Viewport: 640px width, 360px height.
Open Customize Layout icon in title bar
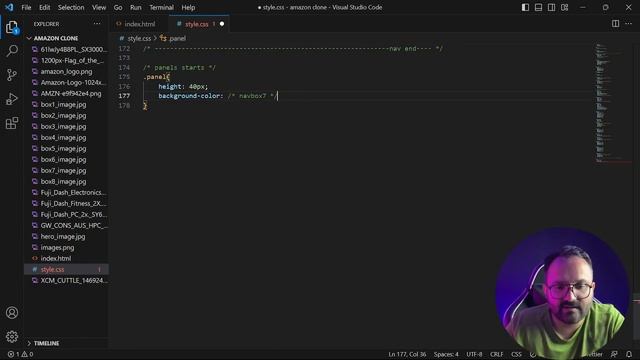click(564, 7)
